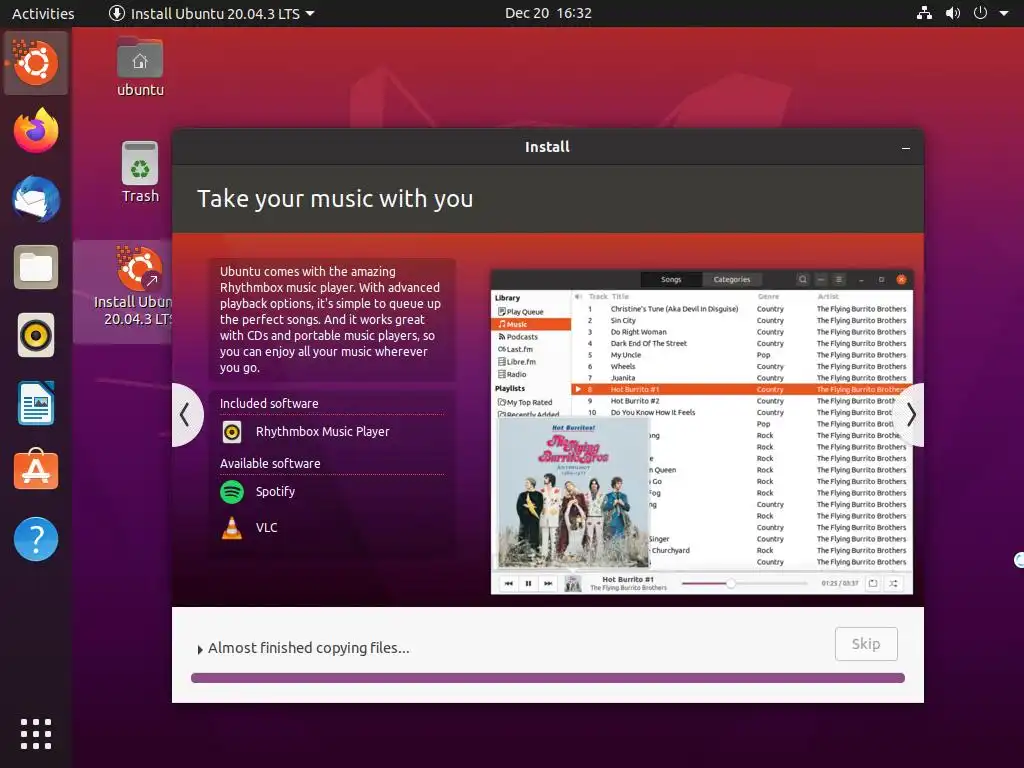
Task: Click the Spotify icon in Available software
Action: 232,492
